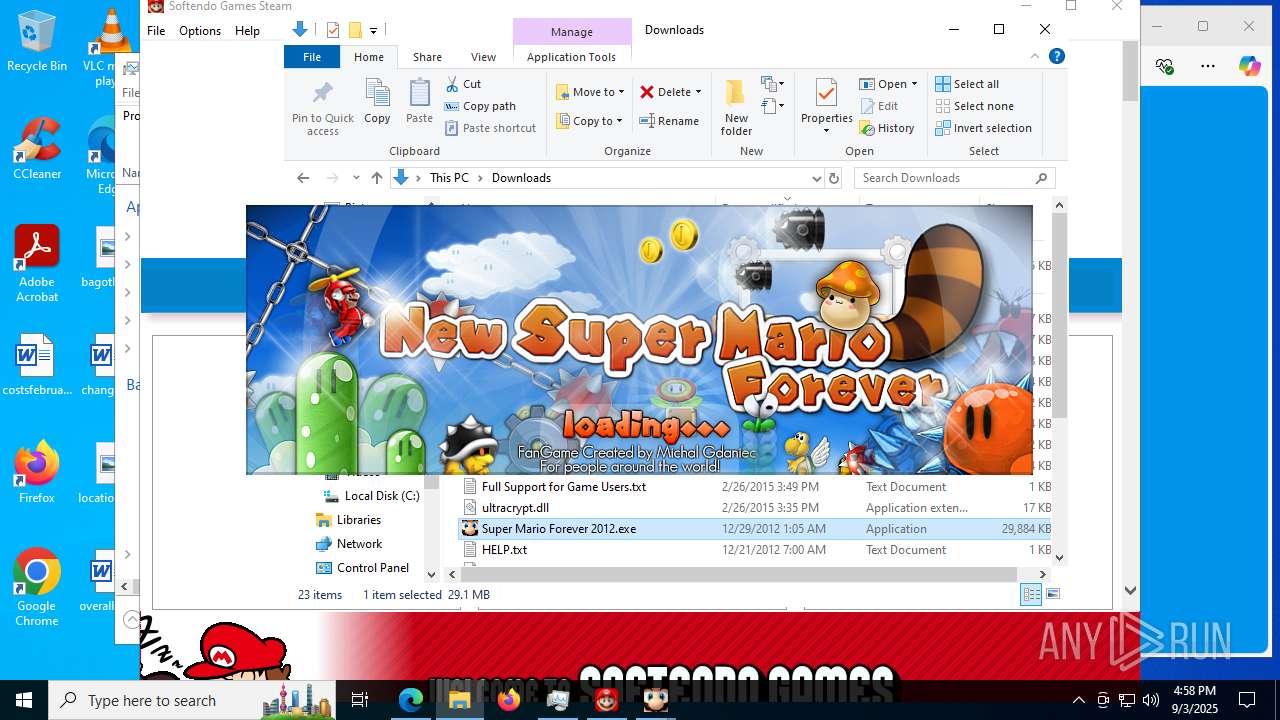The width and height of the screenshot is (1280, 720).
Task: Open the recent locations dropdown arrow
Action: (x=356, y=178)
